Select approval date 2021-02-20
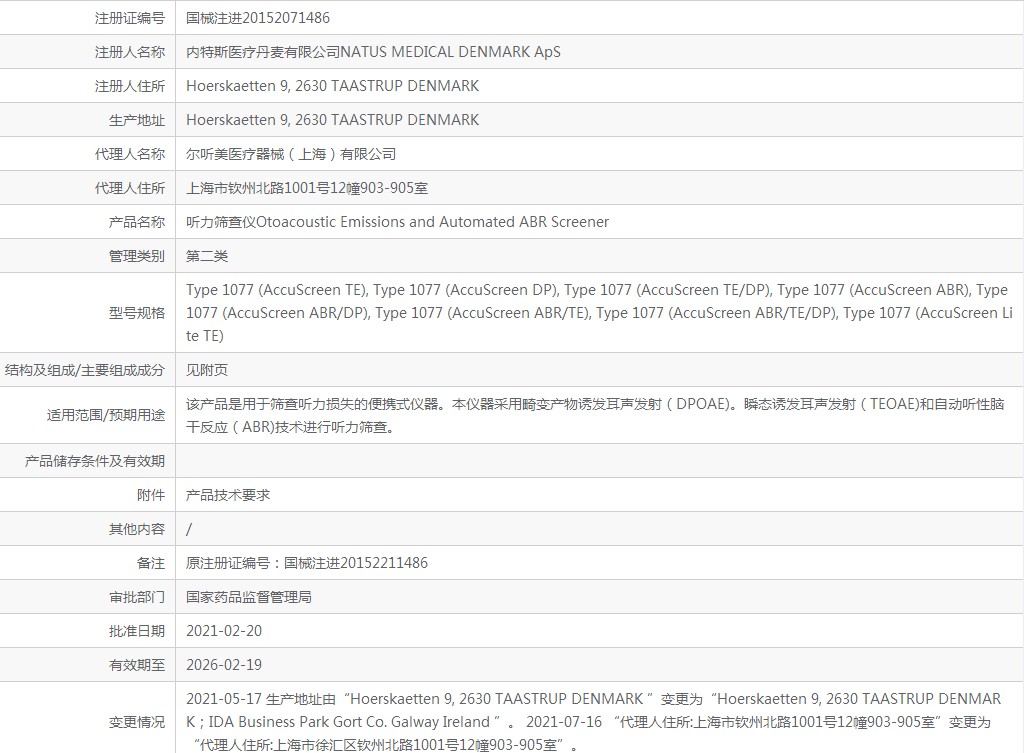Screen dimensions: 1024x753 pyautogui.click(x=224, y=631)
